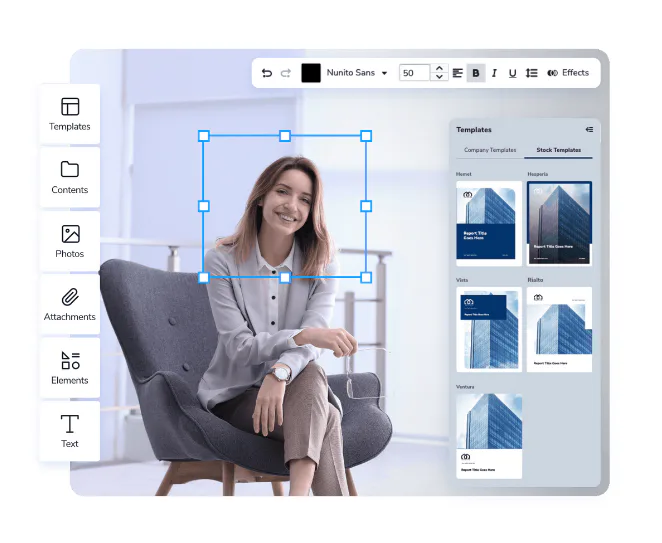Collapse the Templates panel
This screenshot has width=662, height=543.
[589, 130]
